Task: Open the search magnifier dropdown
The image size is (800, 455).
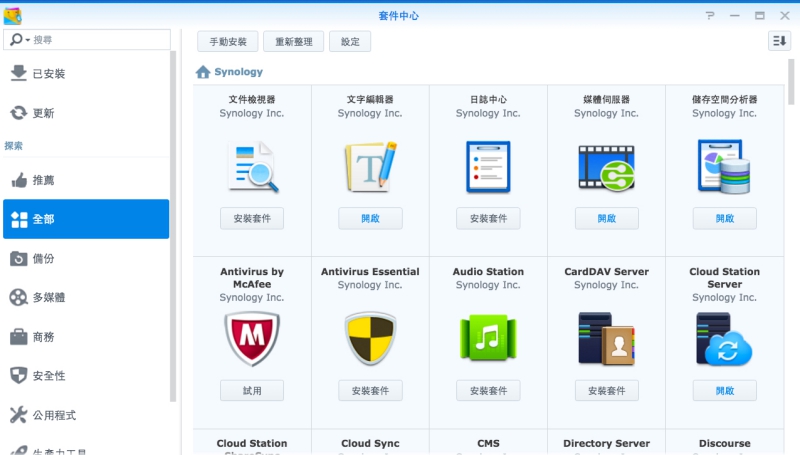Action: 19,39
